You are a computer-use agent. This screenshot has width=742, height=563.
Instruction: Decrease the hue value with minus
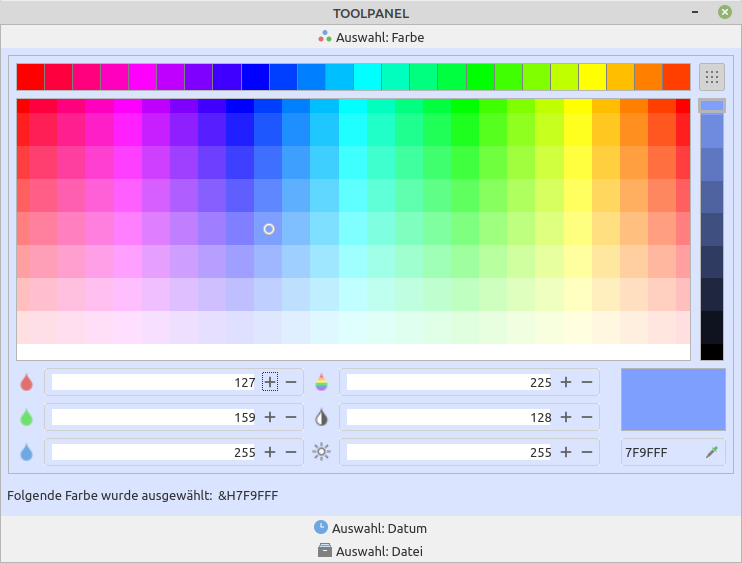tap(587, 382)
